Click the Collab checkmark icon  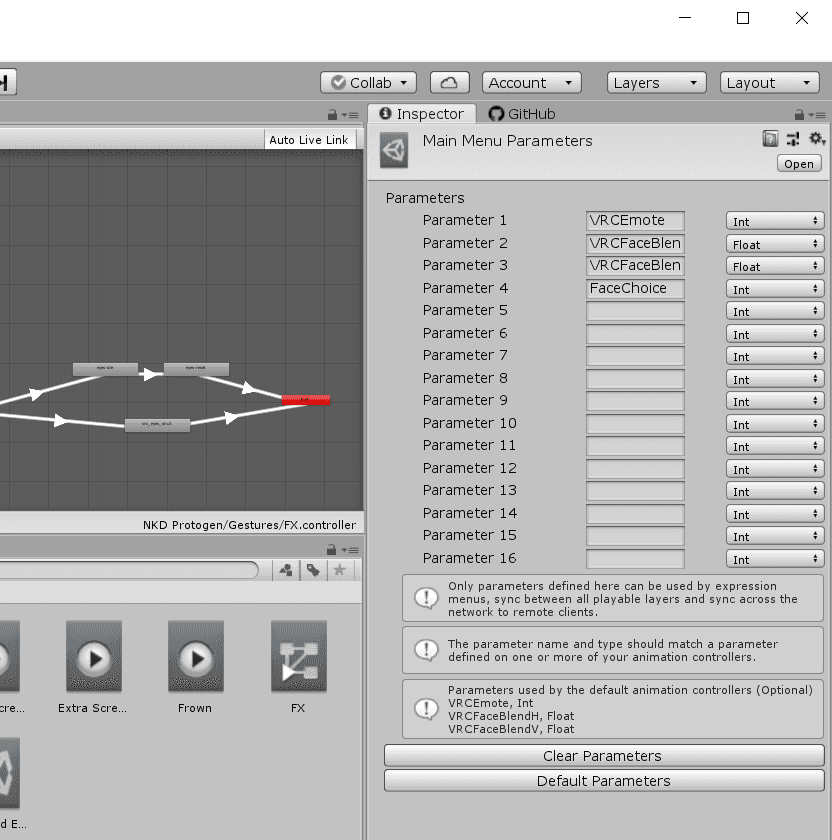click(338, 82)
